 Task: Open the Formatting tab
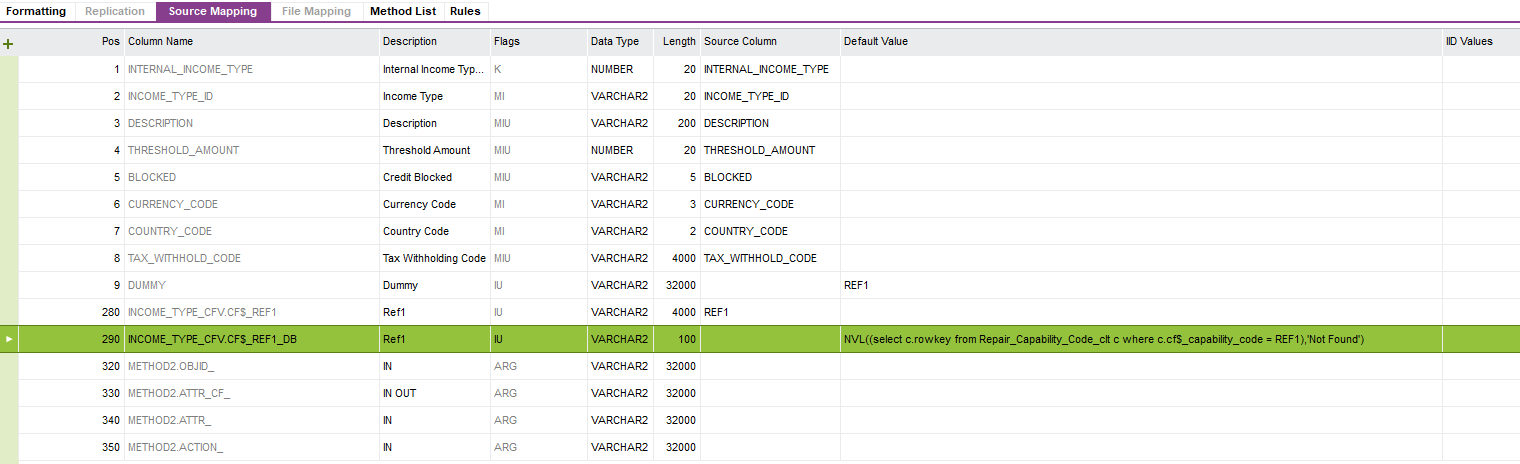pyautogui.click(x=36, y=11)
